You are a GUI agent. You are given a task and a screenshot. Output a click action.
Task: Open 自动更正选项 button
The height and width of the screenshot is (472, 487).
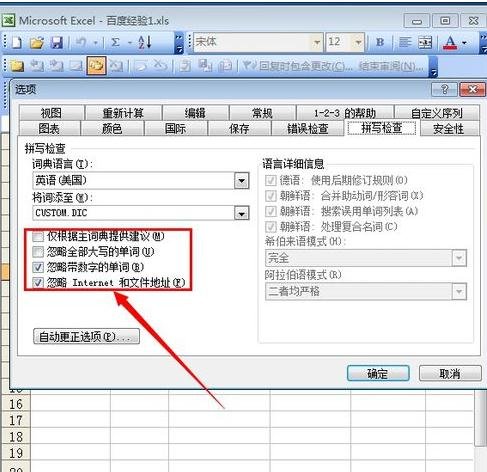(x=86, y=337)
